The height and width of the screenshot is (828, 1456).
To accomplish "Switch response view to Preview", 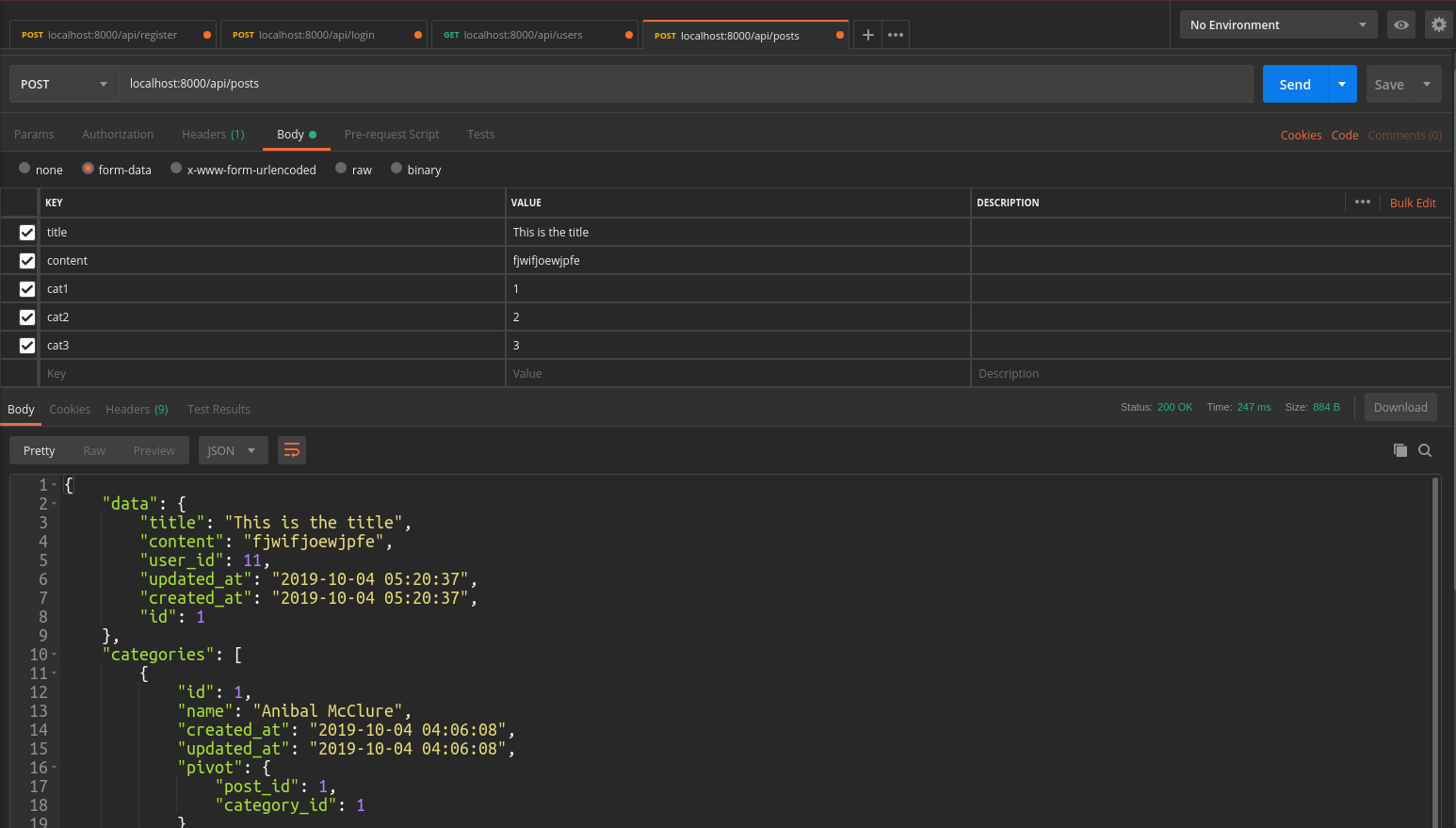I will [154, 450].
